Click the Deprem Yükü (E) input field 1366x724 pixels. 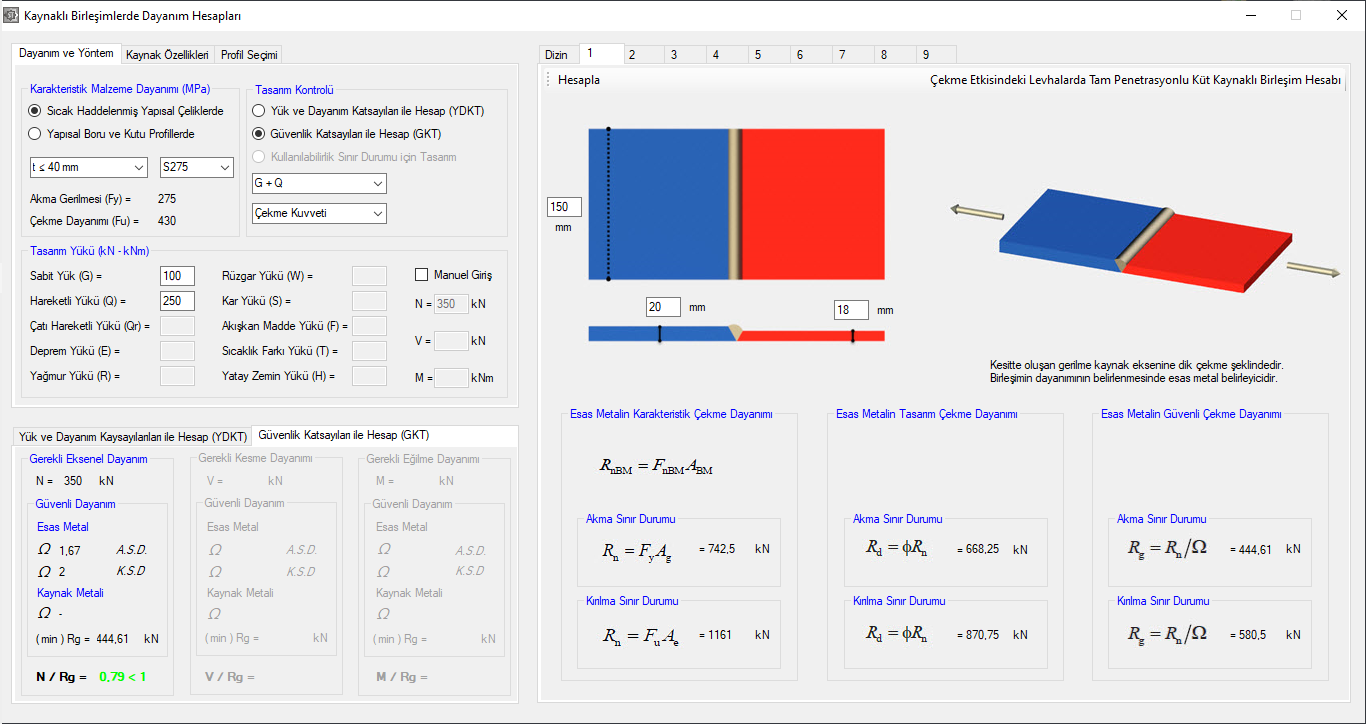[x=177, y=350]
